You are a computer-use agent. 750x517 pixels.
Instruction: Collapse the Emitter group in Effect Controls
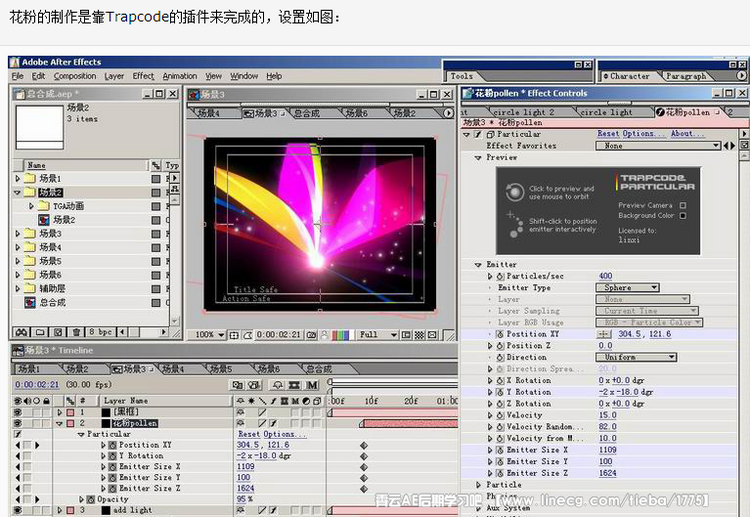478,264
